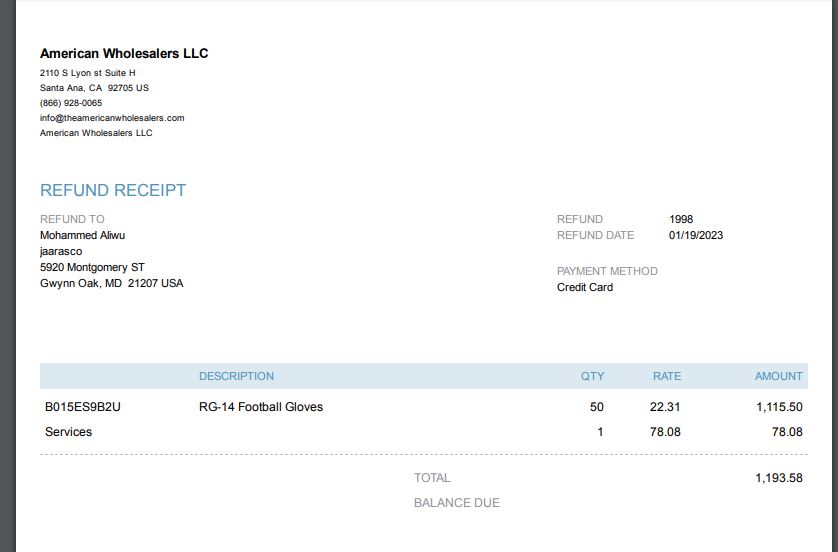
Task: Click the Services line item
Action: (68, 432)
